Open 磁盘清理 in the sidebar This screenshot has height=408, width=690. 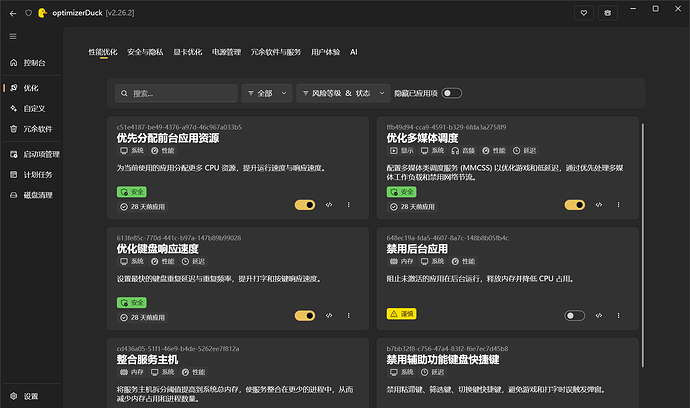tap(32, 195)
